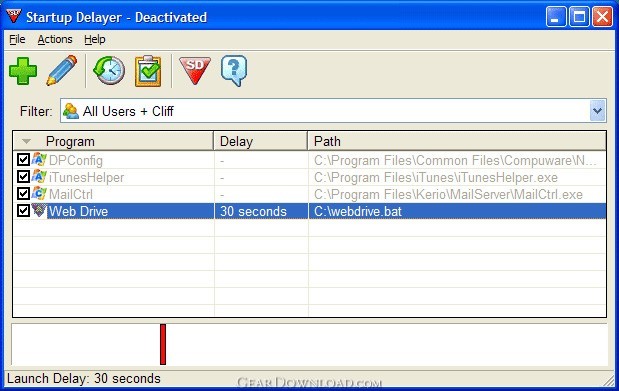Click the iTunesHelper.exe path cell
This screenshot has height=391, width=619.
pos(457,177)
